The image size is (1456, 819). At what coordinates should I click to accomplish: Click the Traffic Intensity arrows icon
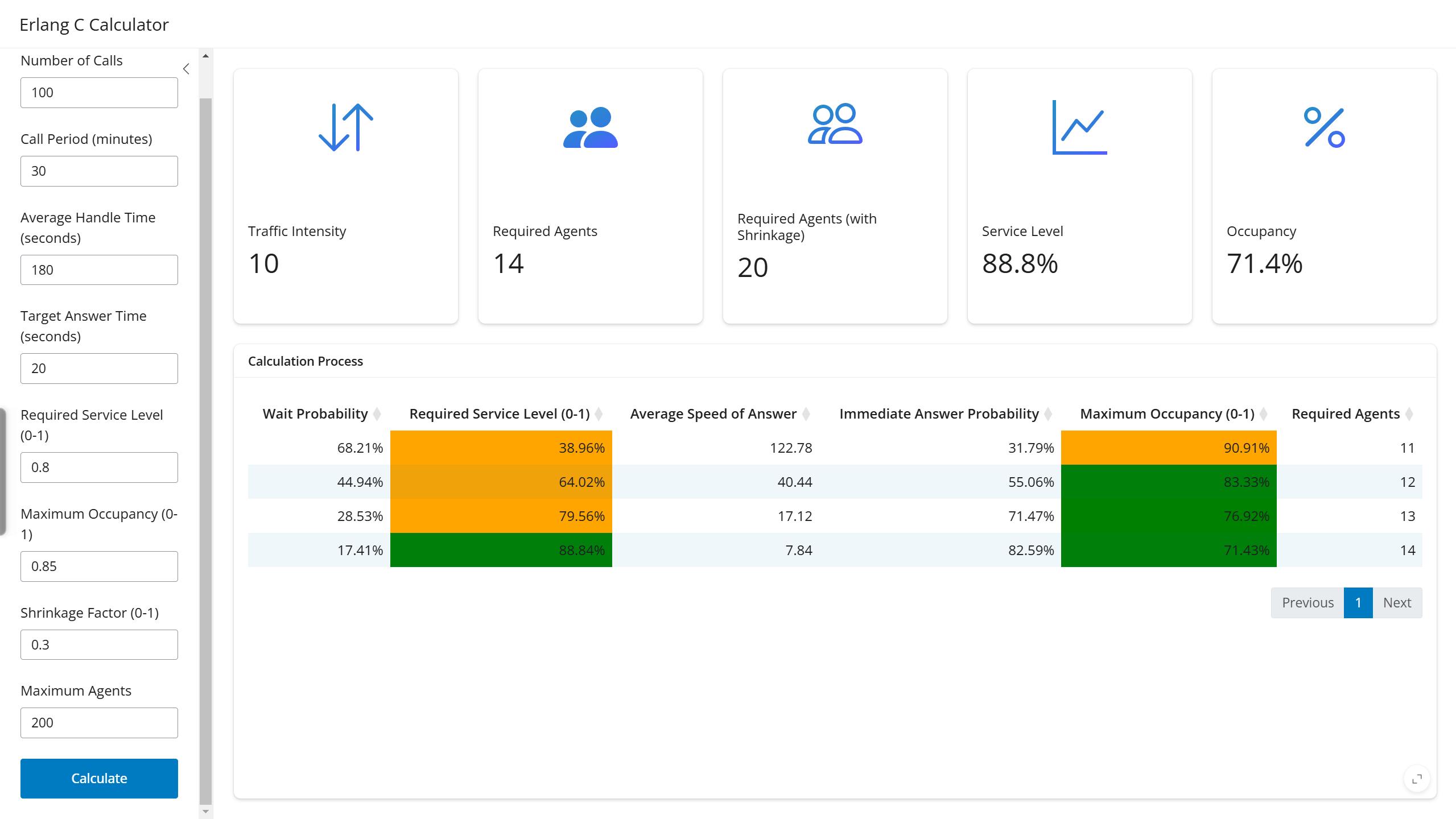coord(345,127)
